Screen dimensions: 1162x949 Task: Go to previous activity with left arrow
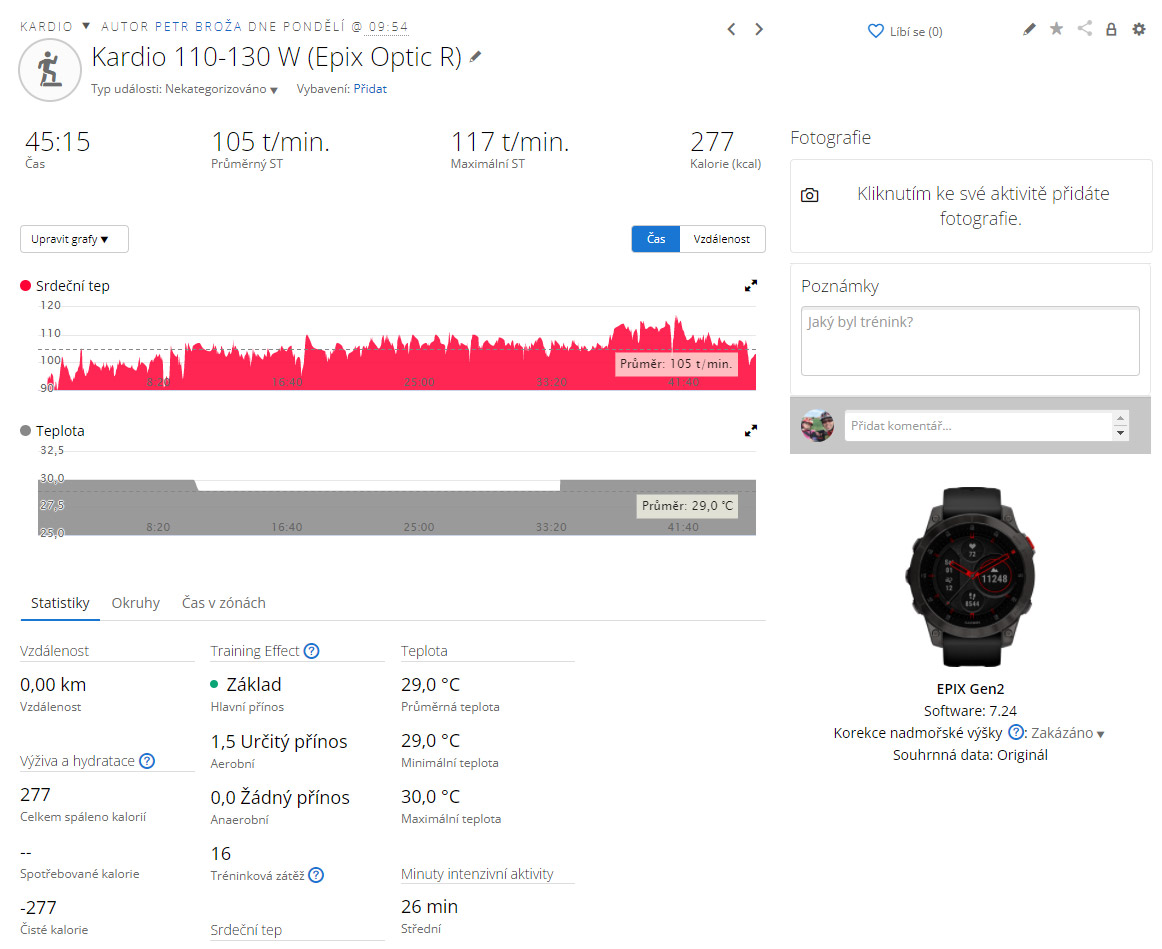pos(731,30)
